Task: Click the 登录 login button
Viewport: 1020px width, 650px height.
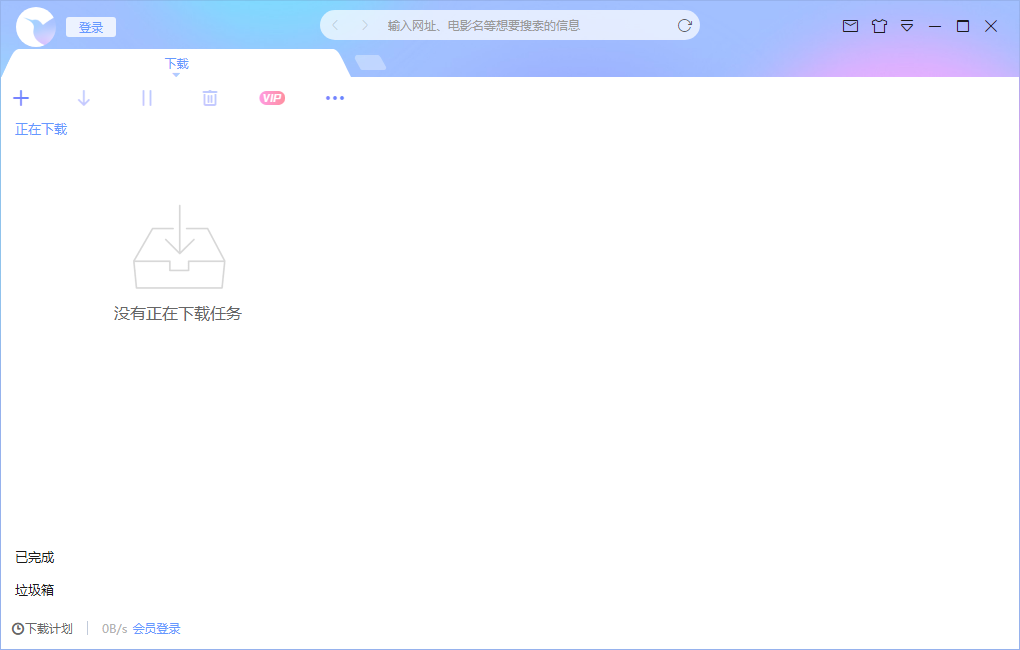Action: coord(91,27)
